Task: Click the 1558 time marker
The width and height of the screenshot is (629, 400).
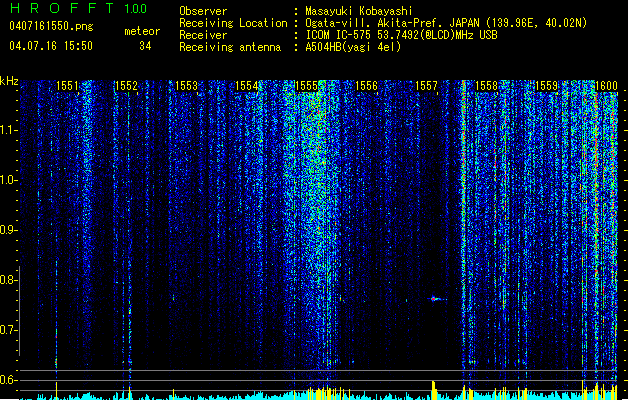Action: pyautogui.click(x=486, y=86)
